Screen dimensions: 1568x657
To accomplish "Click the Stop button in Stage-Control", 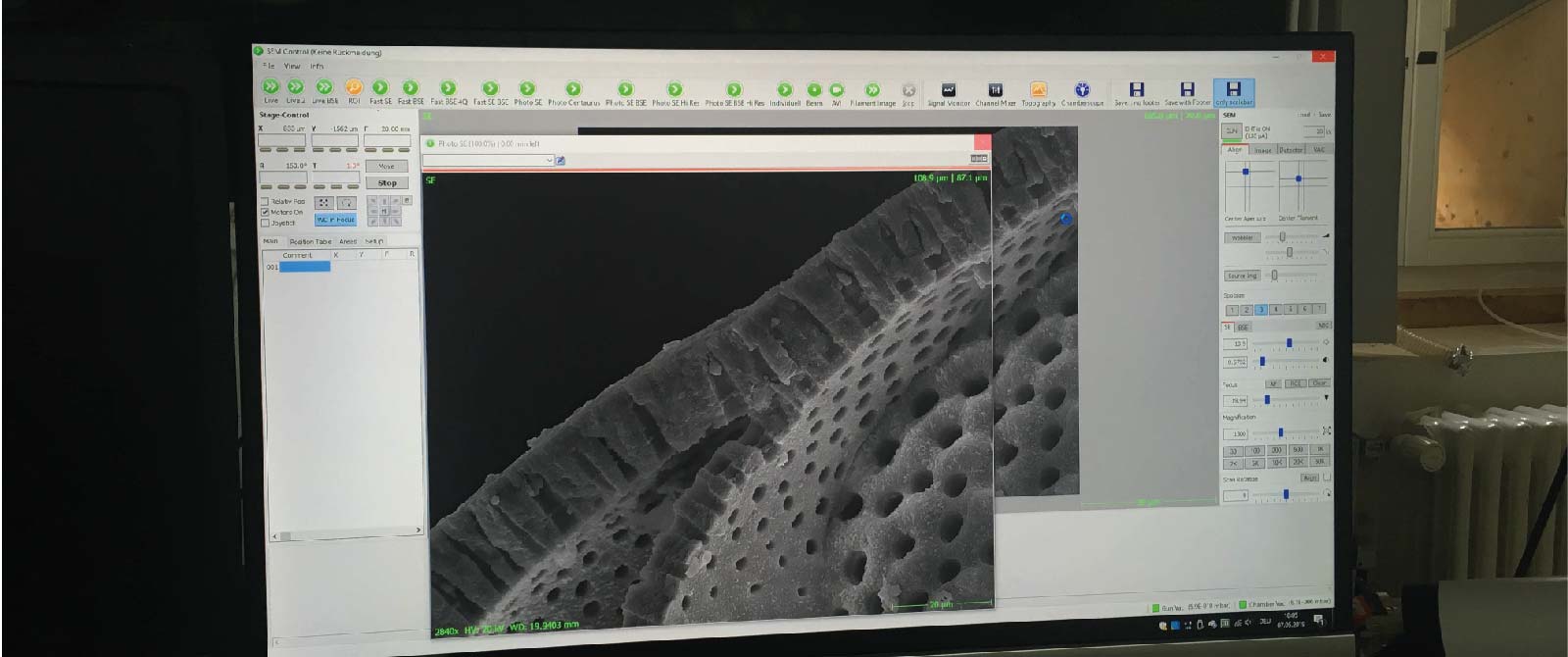I will coord(387,183).
